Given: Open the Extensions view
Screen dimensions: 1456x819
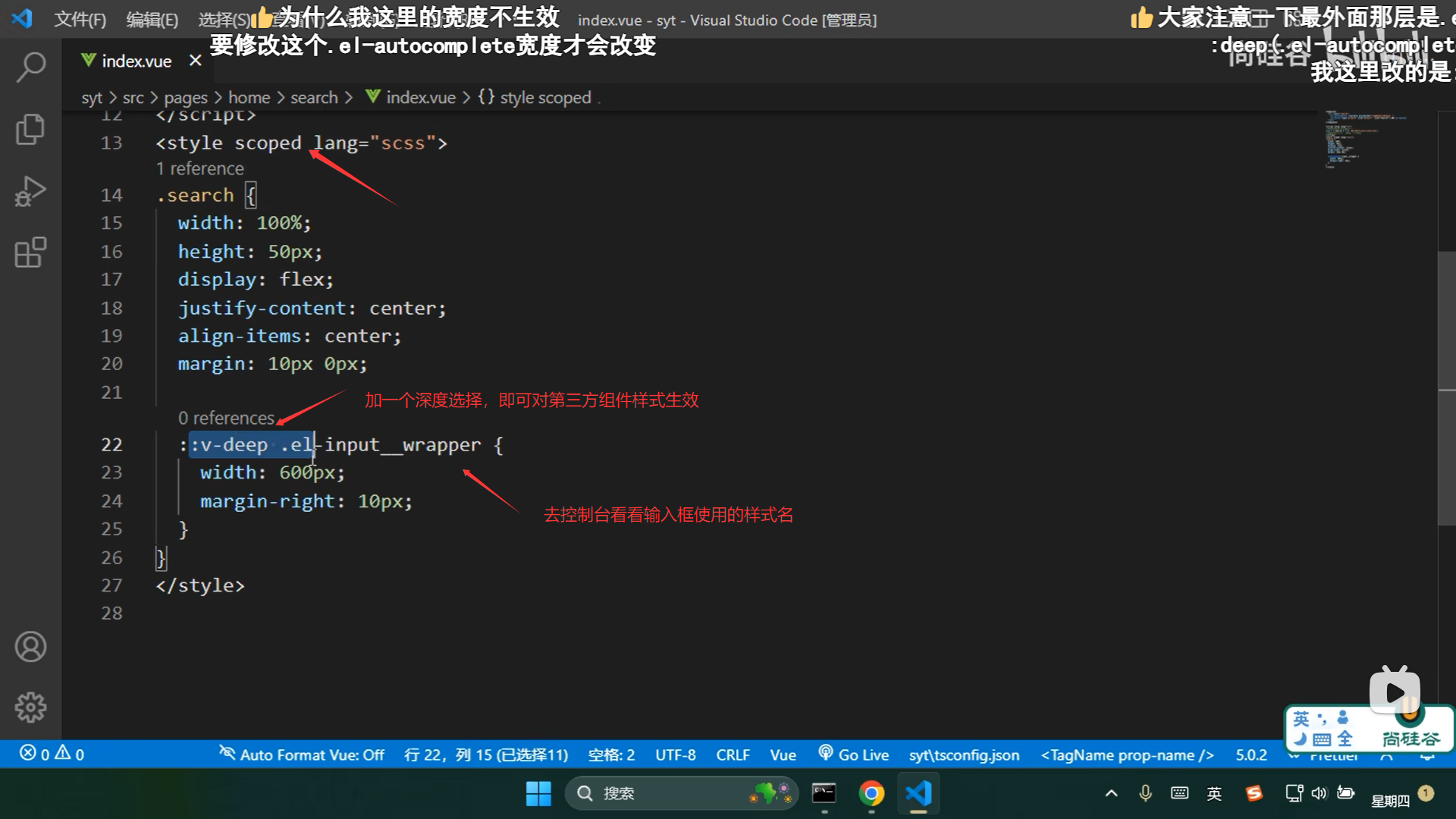Looking at the screenshot, I should (x=30, y=253).
